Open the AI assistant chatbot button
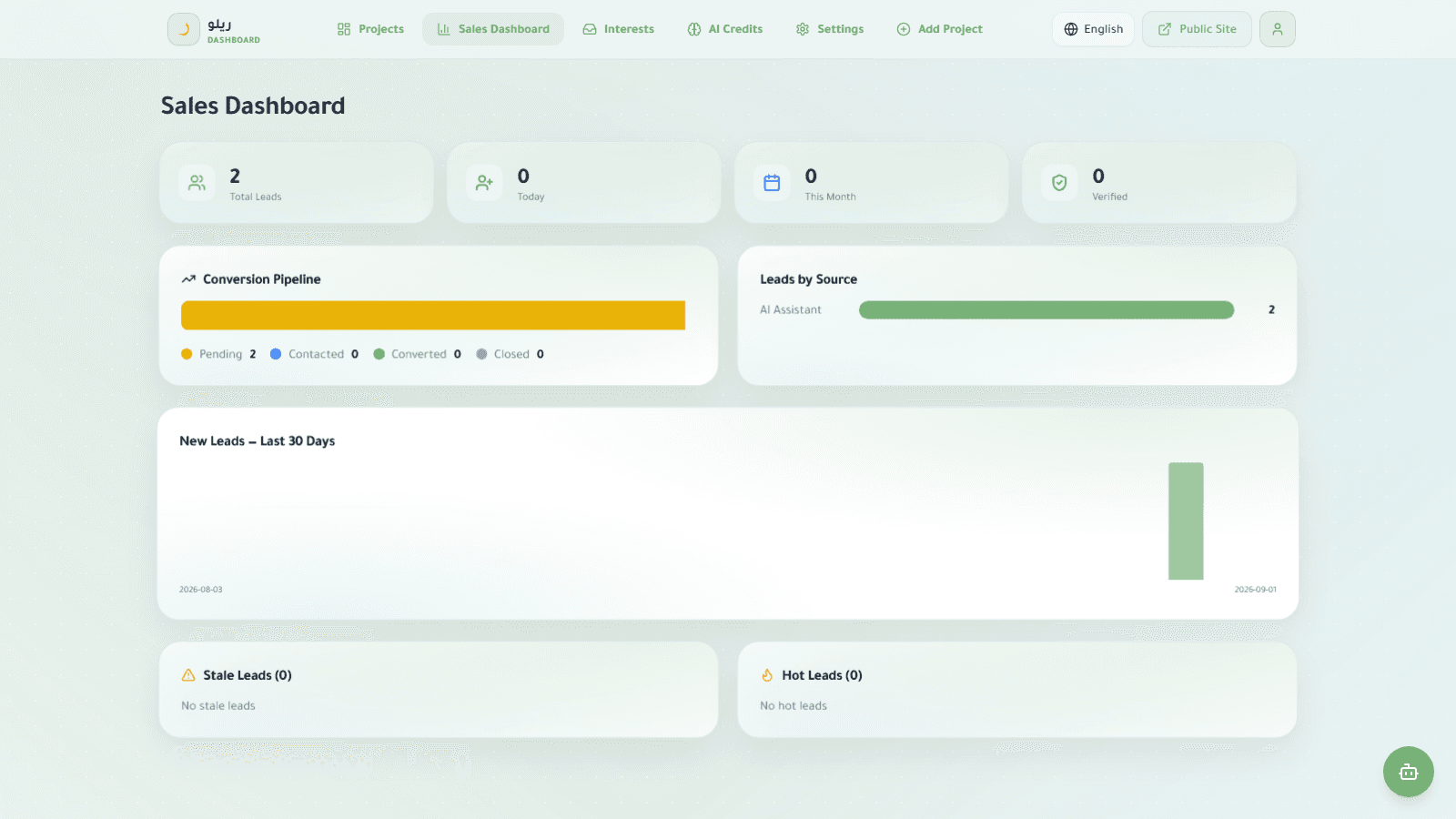The width and height of the screenshot is (1456, 819). 1409,772
